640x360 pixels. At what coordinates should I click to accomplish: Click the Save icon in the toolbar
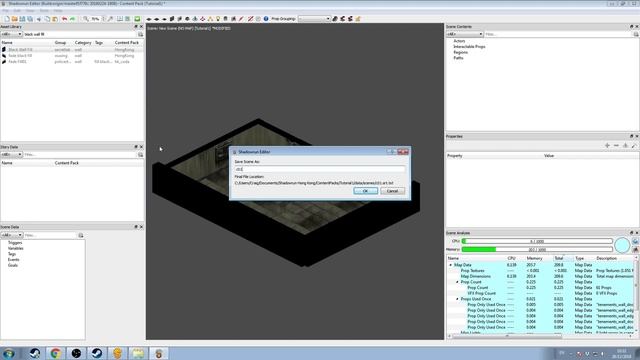pyautogui.click(x=22, y=19)
